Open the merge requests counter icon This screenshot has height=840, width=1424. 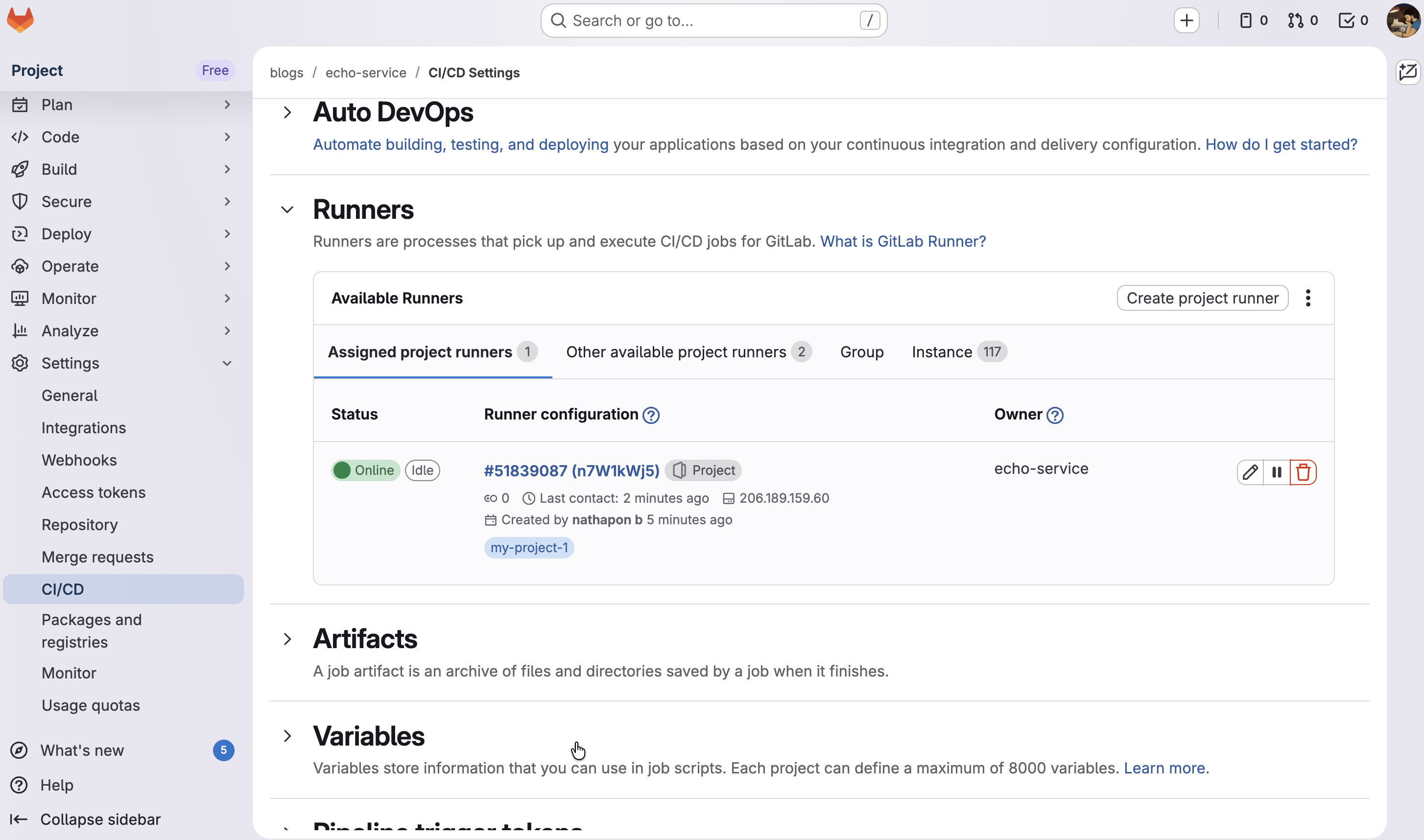click(x=1296, y=21)
